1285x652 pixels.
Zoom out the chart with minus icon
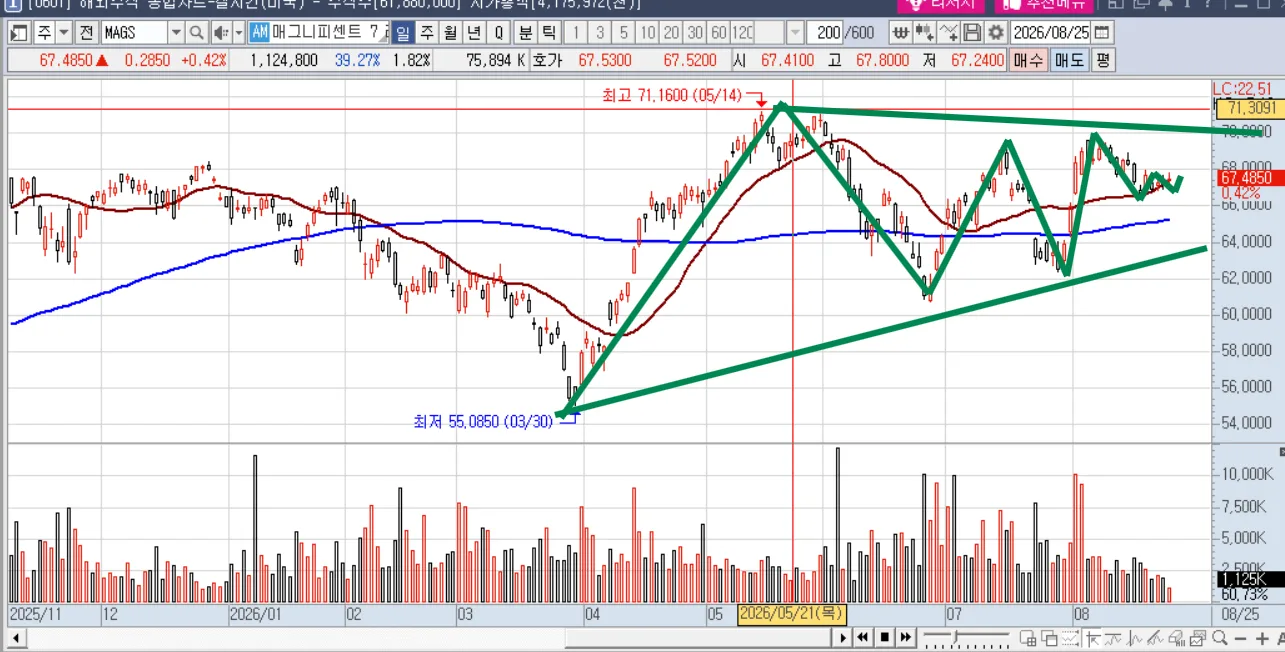pyautogui.click(x=1239, y=638)
